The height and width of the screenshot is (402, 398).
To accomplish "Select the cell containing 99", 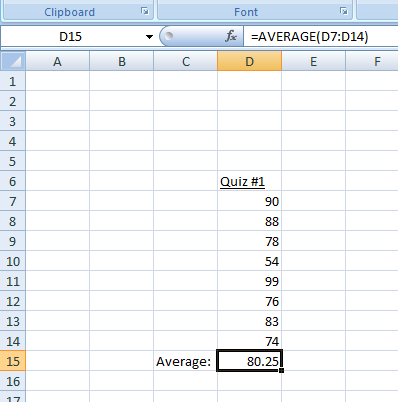I will click(249, 281).
